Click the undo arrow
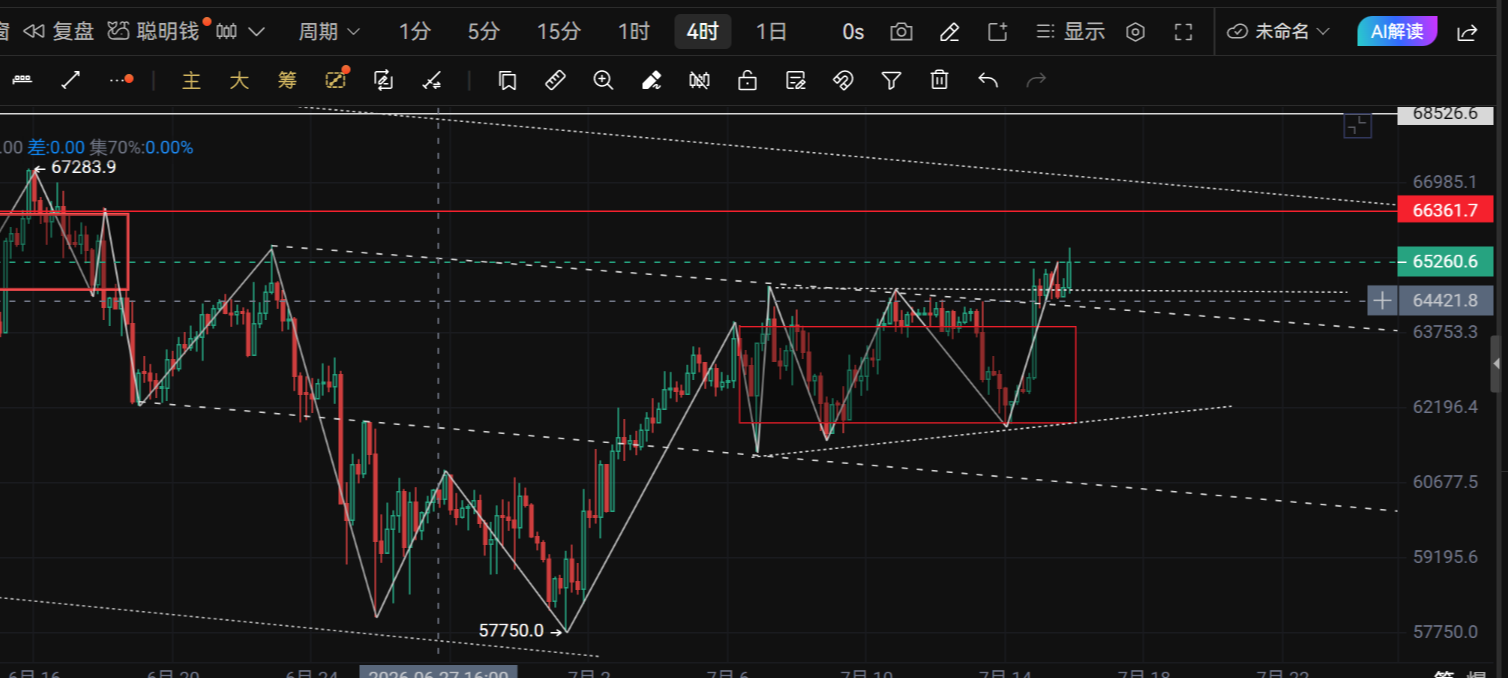Screen dimensions: 1509x678 (x=988, y=81)
